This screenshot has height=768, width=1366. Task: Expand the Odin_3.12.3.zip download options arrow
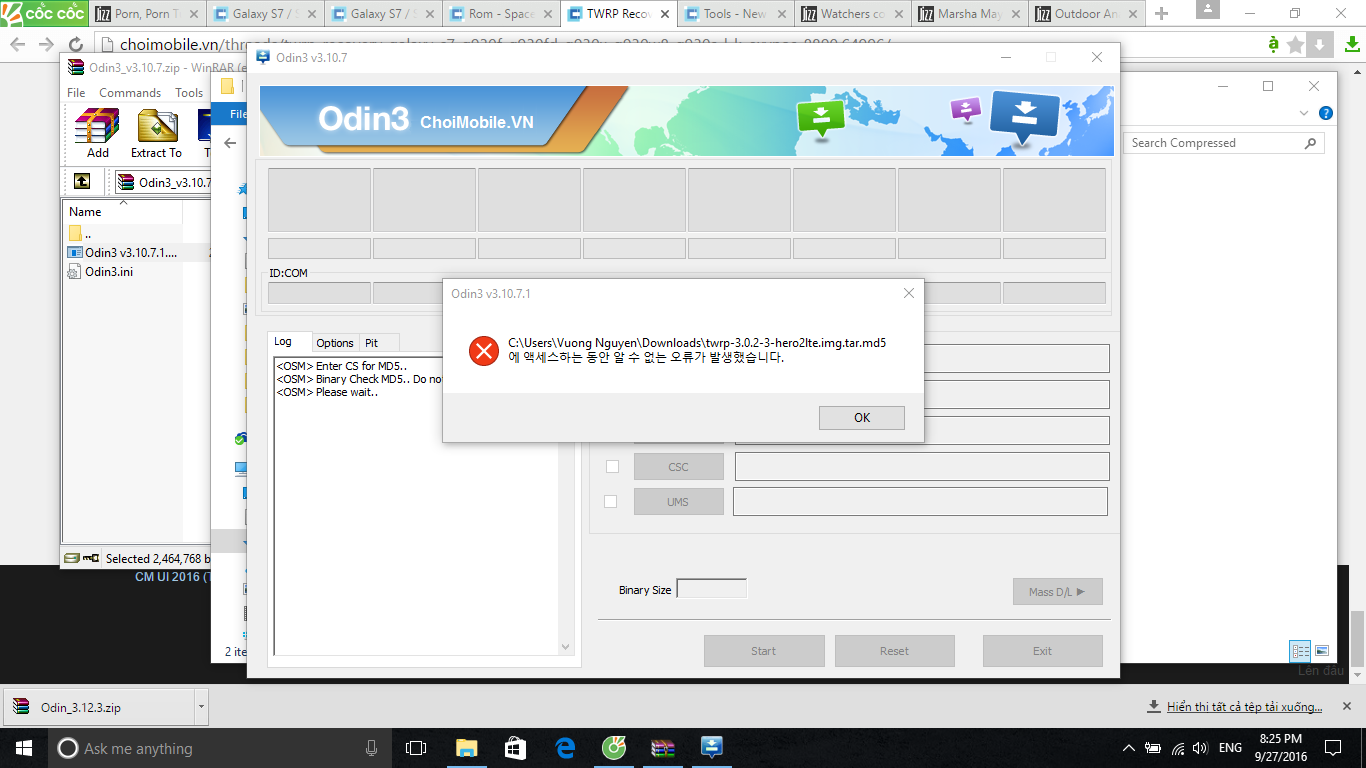(x=201, y=707)
